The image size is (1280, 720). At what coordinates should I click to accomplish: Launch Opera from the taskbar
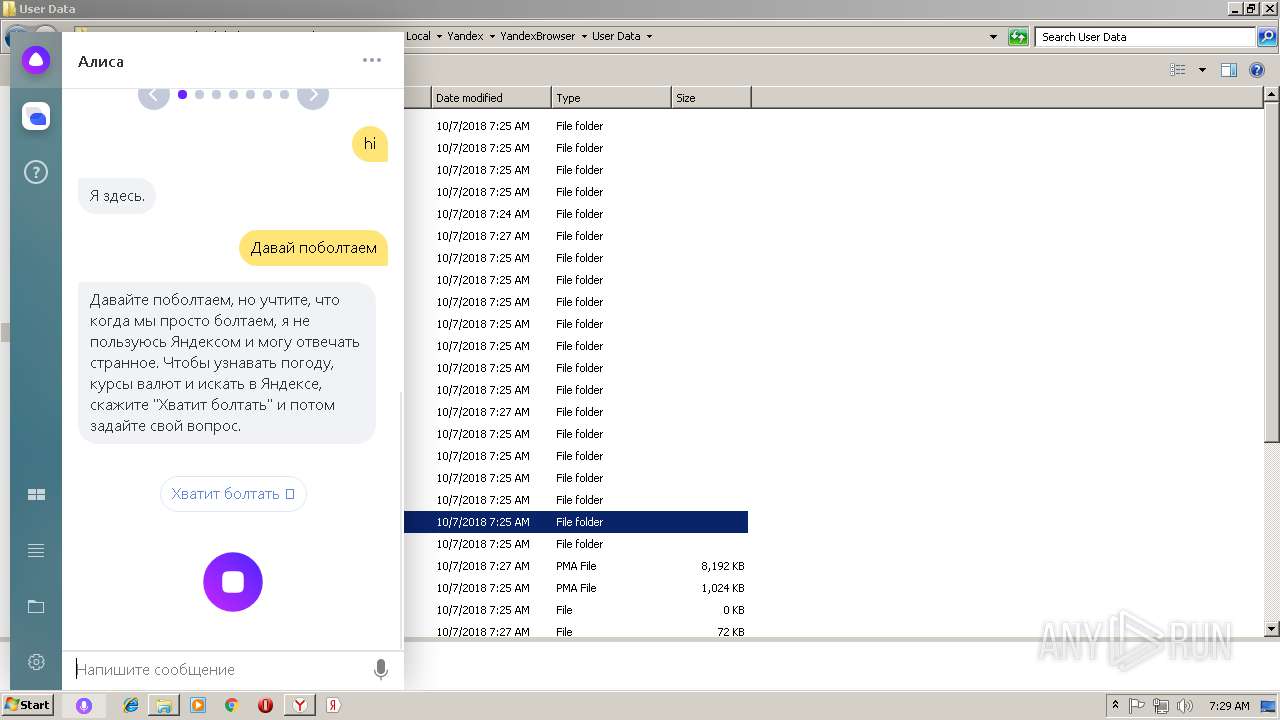265,705
